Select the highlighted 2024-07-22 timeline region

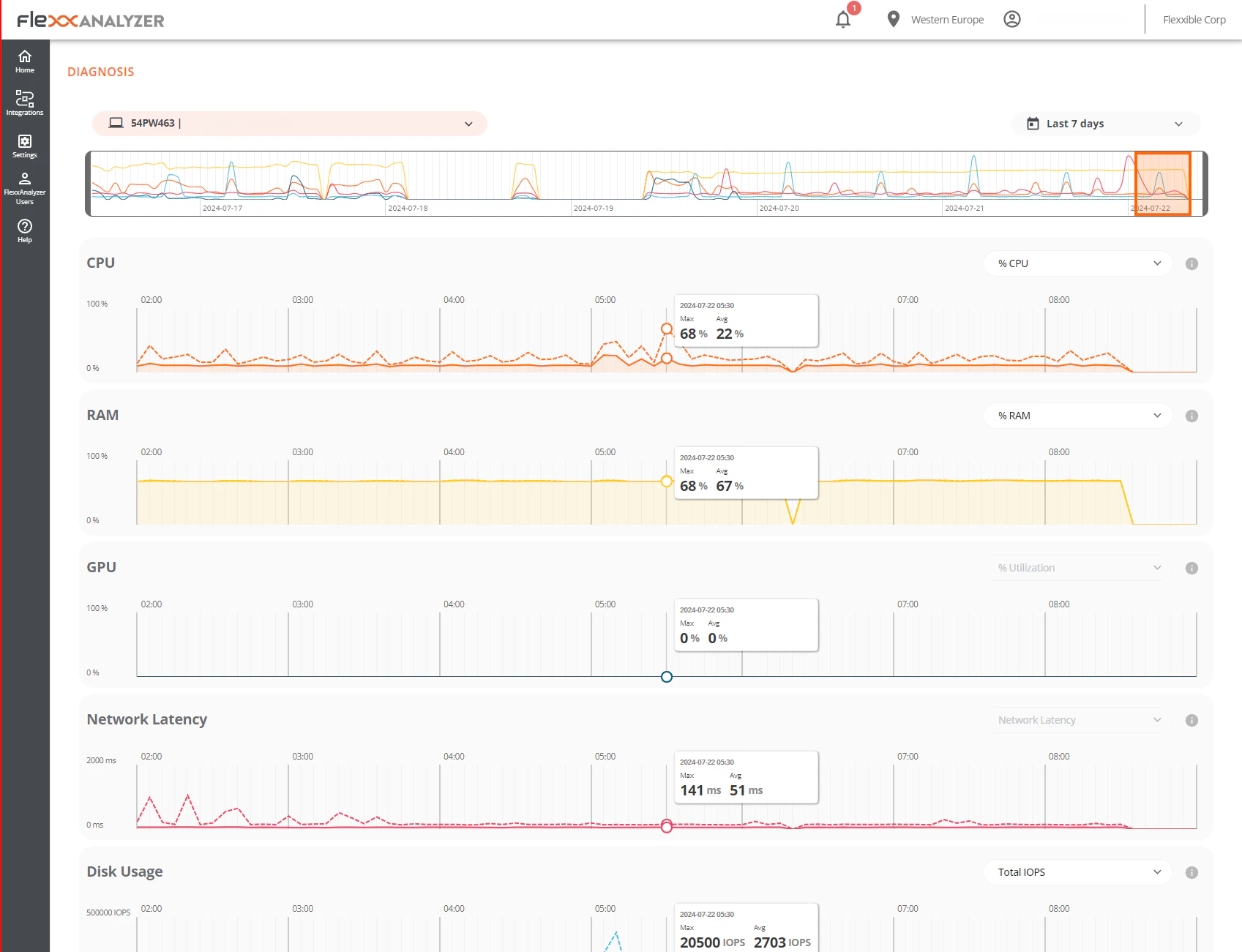tap(1162, 183)
